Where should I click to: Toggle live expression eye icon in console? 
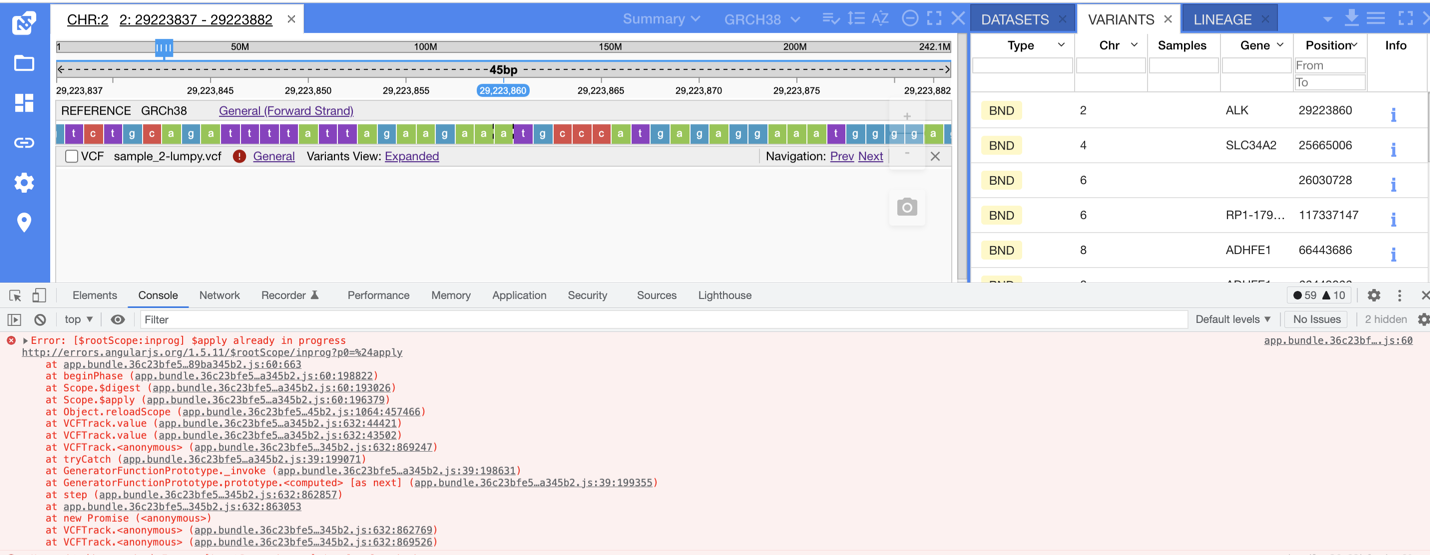click(118, 320)
